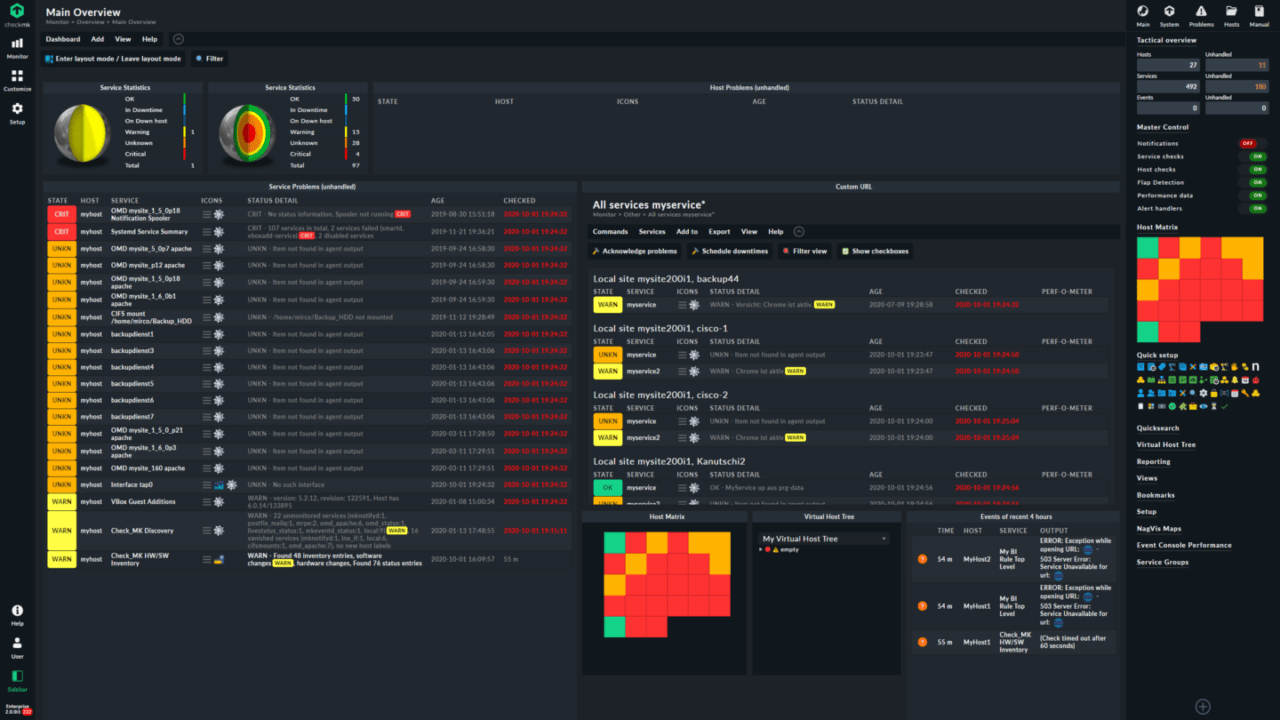Disable Flap Detection switch

(1253, 183)
